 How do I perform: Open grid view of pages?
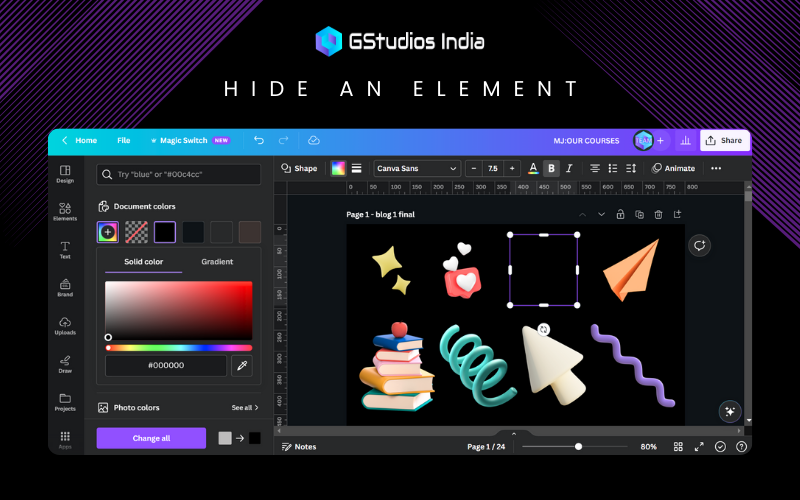[678, 446]
